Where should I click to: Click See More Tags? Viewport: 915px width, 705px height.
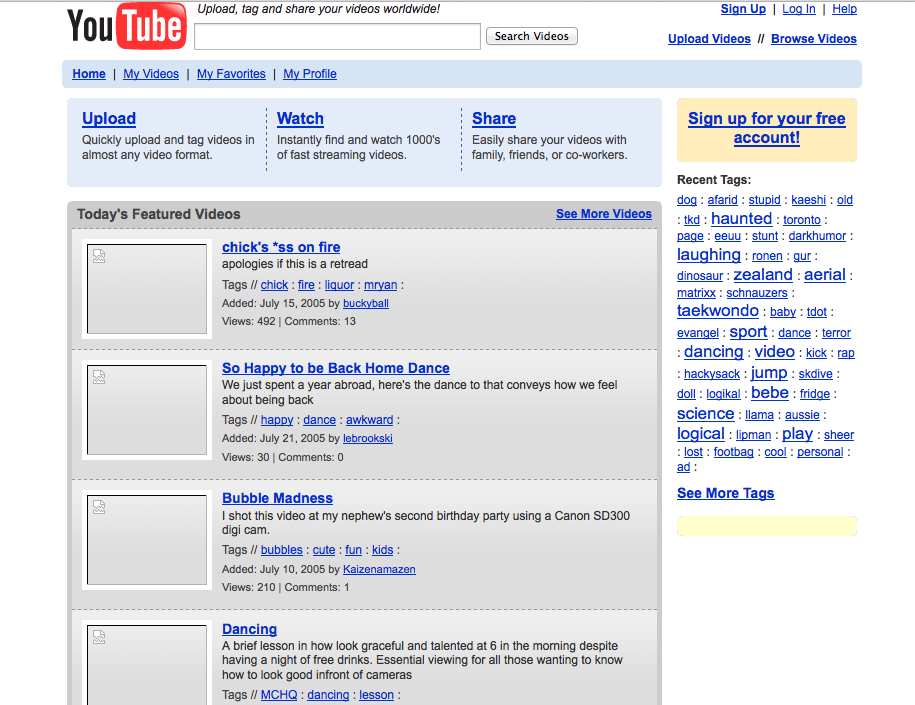725,493
